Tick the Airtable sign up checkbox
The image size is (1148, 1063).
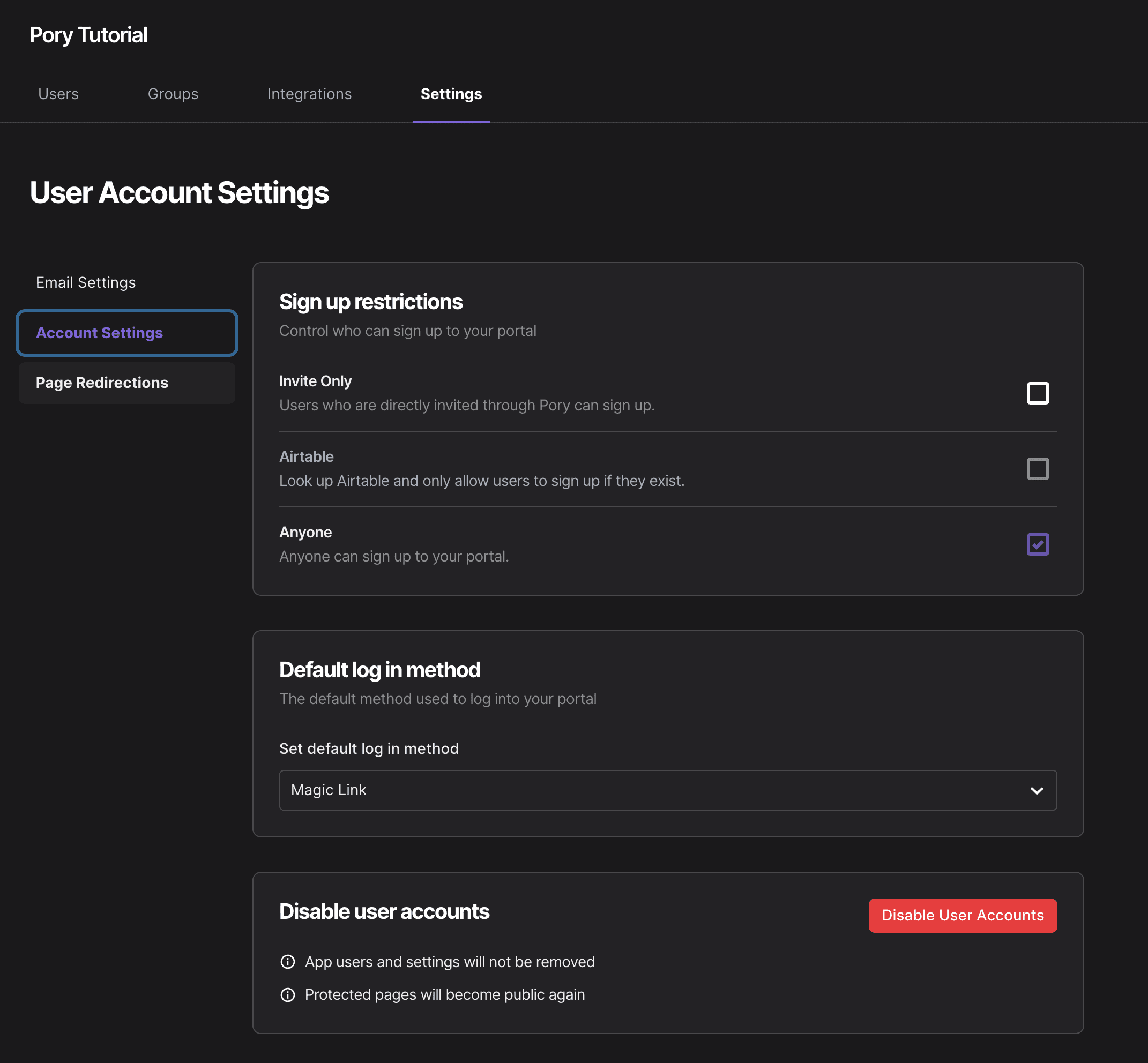1038,469
